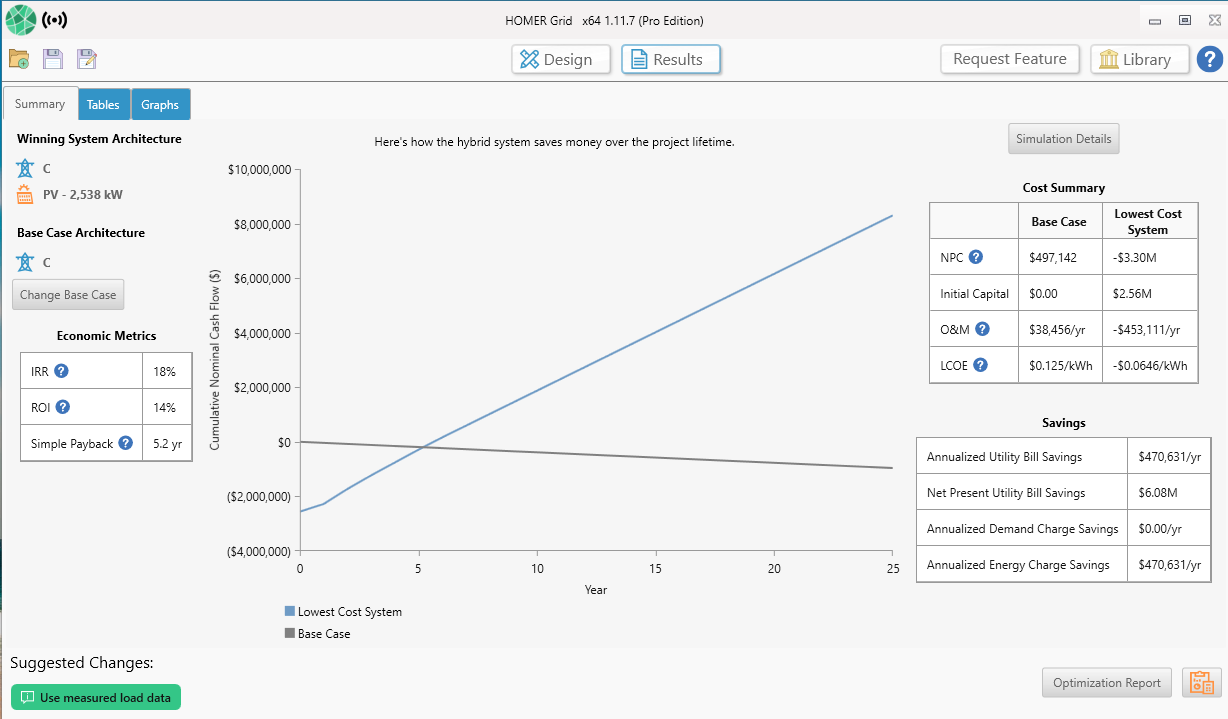Open the Results view

click(671, 59)
